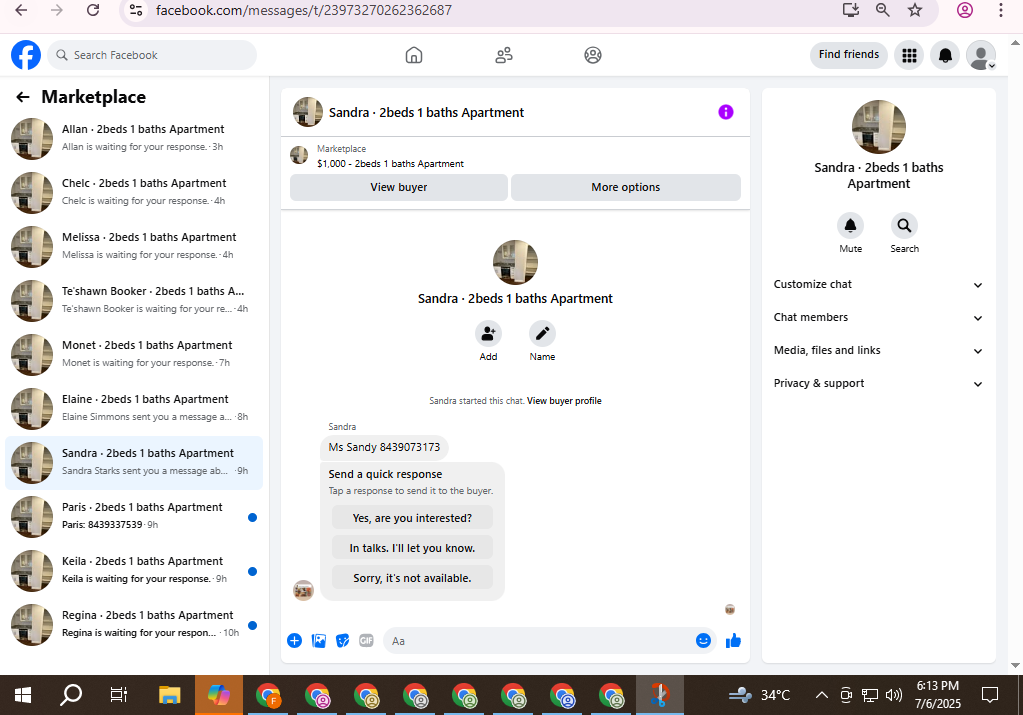
Task: Attach a photo file in composer
Action: coord(318,641)
